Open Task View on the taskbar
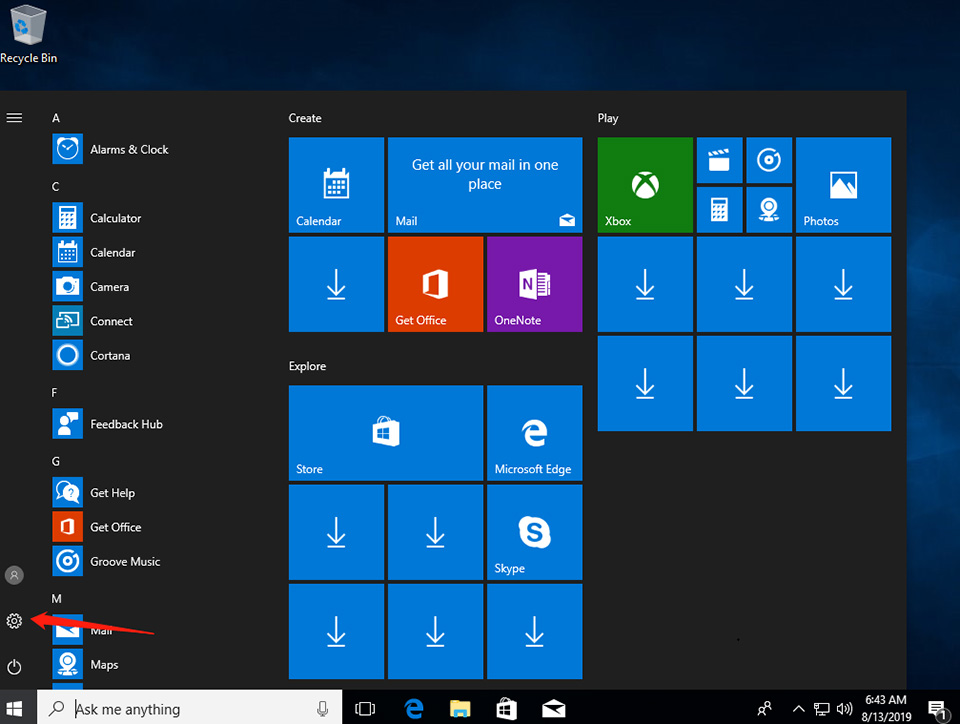The height and width of the screenshot is (724, 960). point(365,709)
